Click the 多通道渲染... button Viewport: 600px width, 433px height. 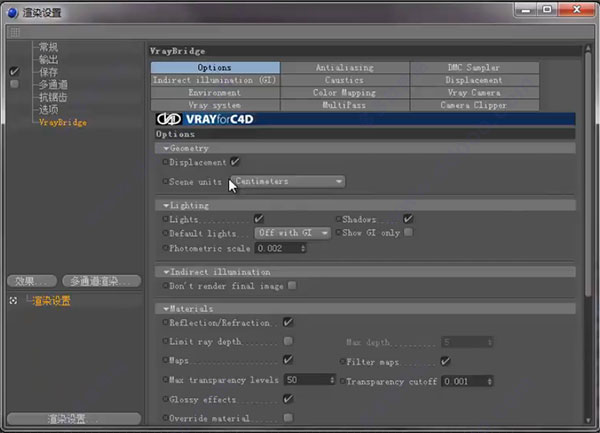[x=101, y=282]
